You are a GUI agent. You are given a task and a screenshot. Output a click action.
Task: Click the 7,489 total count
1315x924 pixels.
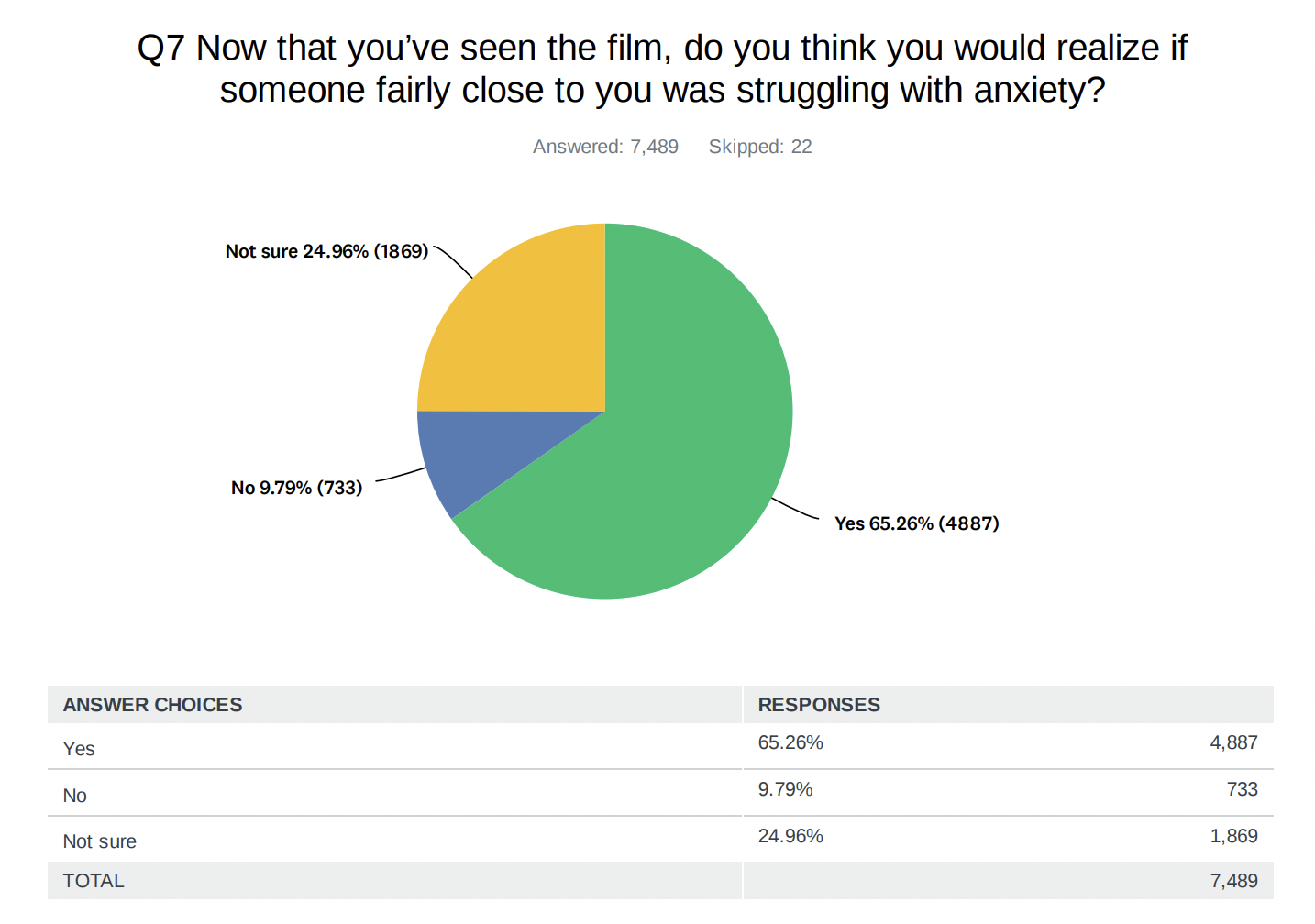click(1233, 881)
